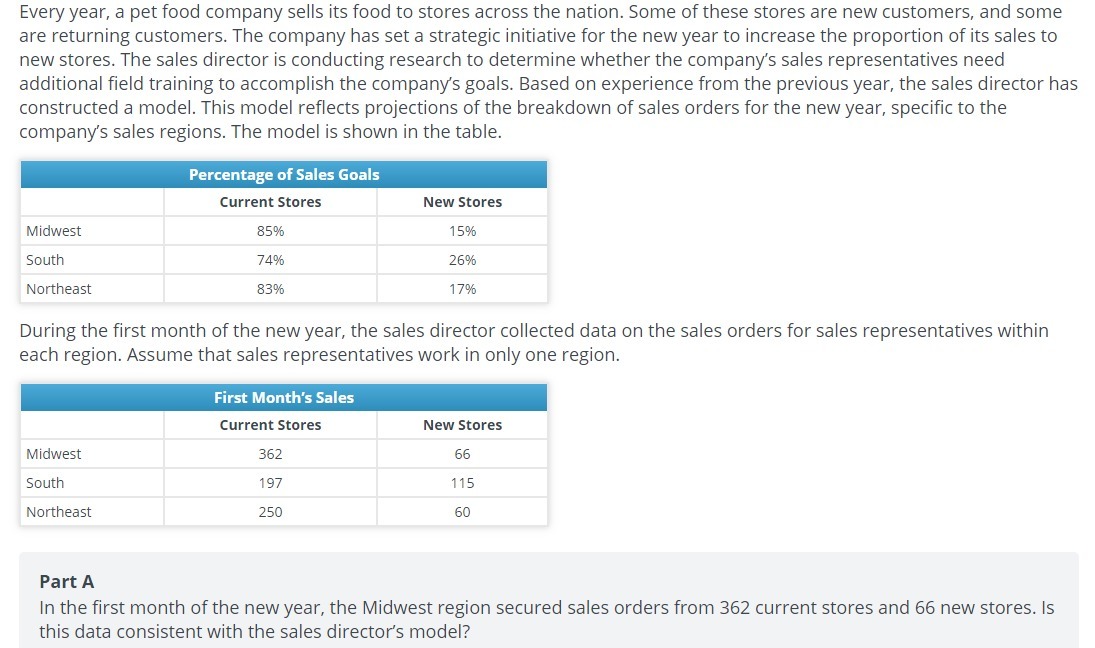
Task: Select the 115 new stores cell
Action: (x=462, y=483)
